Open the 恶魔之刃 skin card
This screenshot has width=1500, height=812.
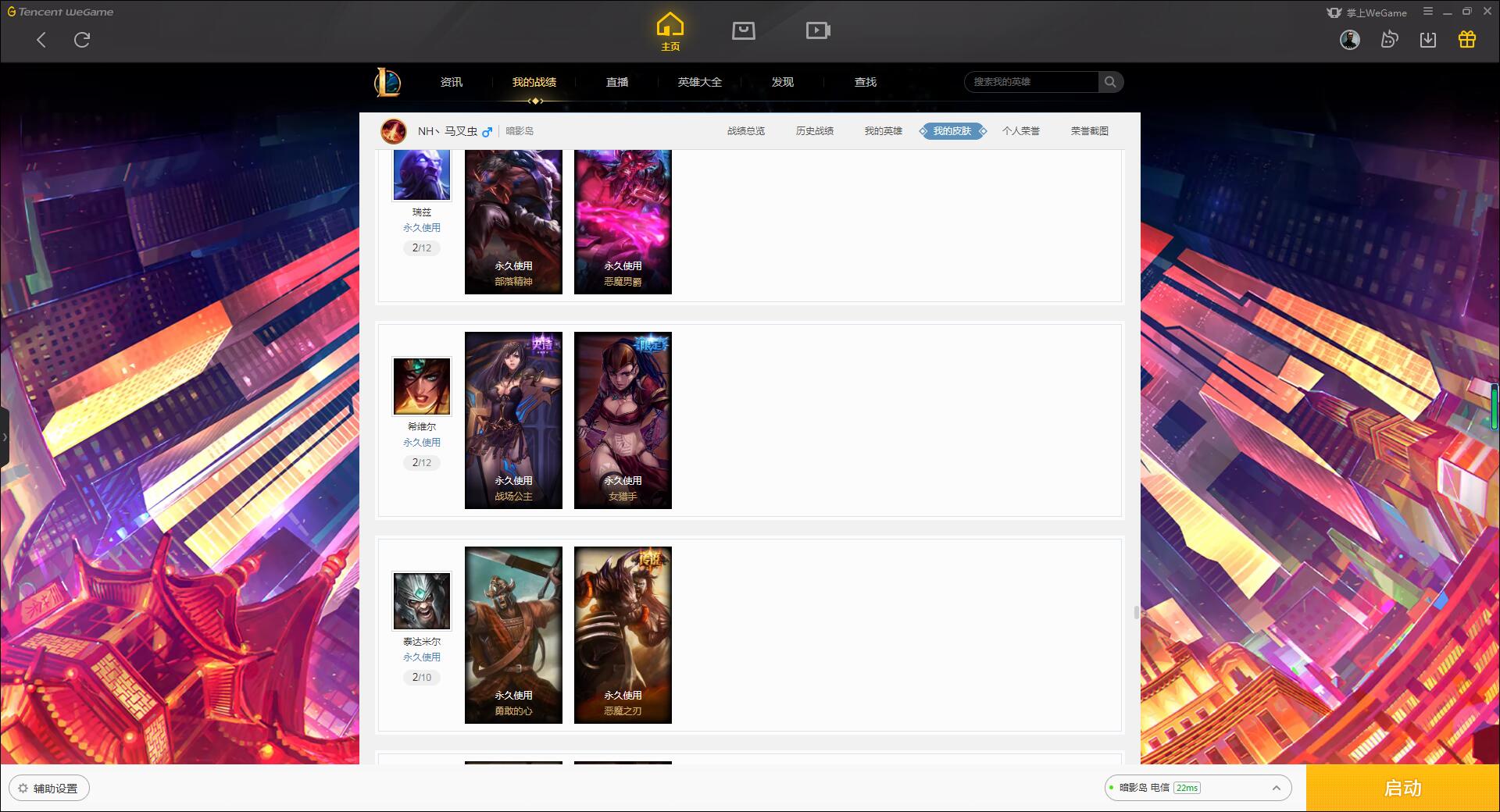pyautogui.click(x=623, y=635)
